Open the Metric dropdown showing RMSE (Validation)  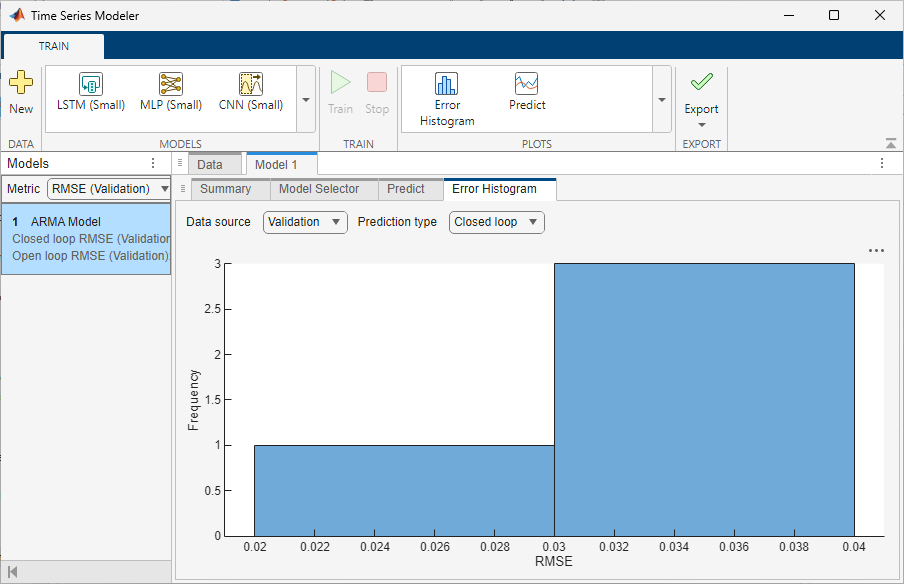coord(108,188)
